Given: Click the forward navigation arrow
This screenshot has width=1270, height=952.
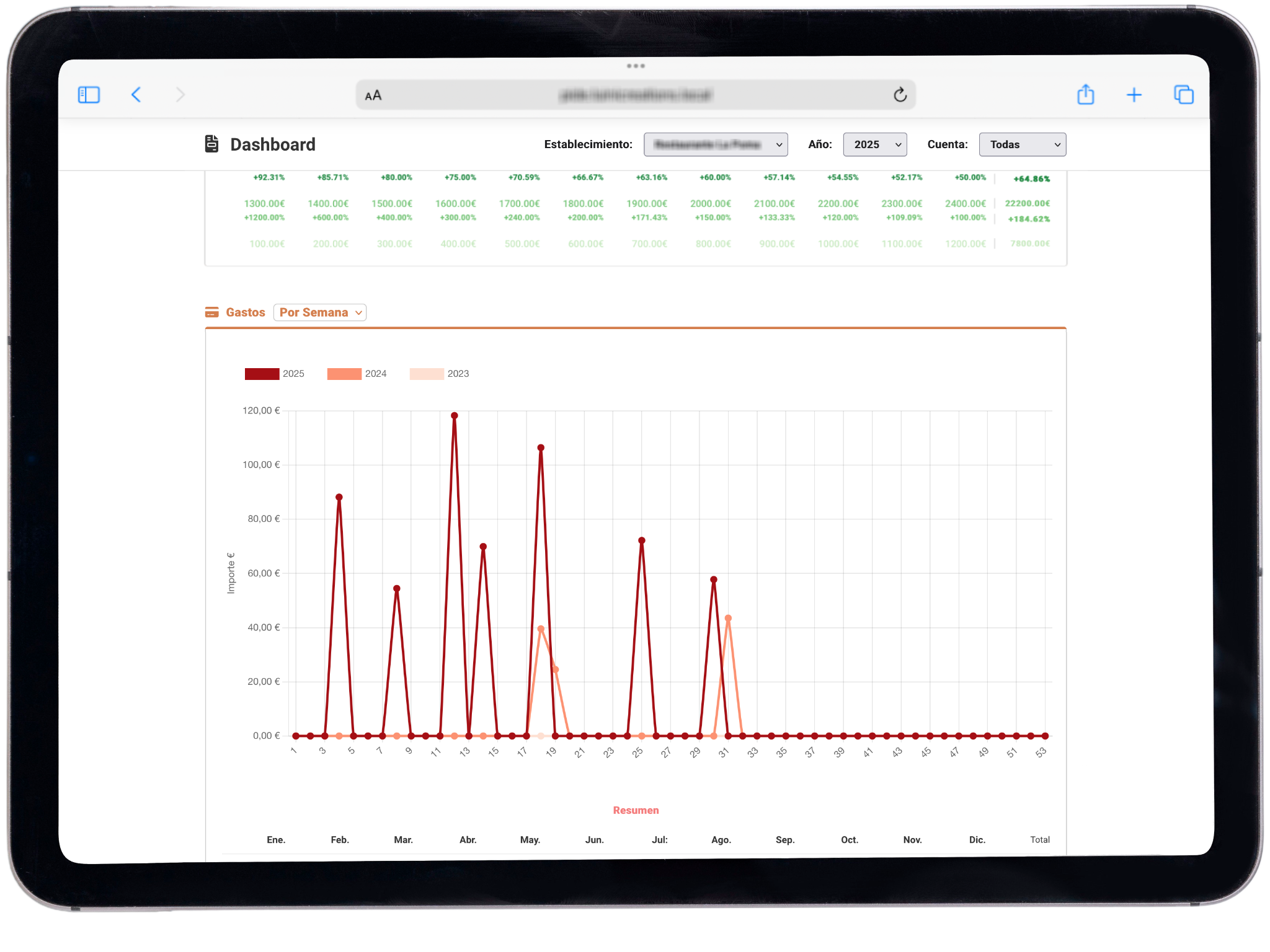Looking at the screenshot, I should click(180, 95).
